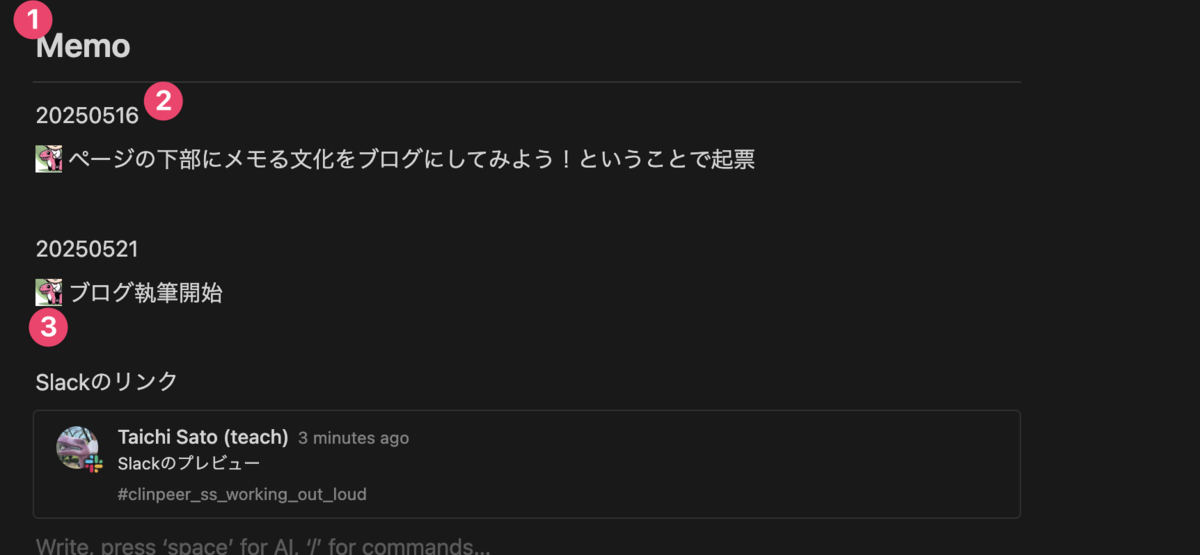
Task: Click the 3 minutes ago timestamp
Action: pos(353,438)
